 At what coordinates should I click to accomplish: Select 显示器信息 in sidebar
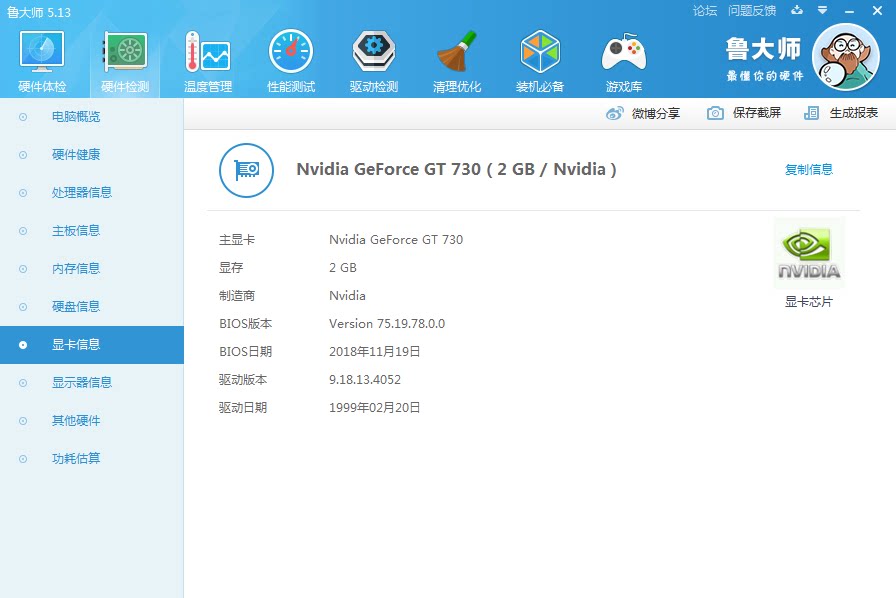tap(92, 382)
